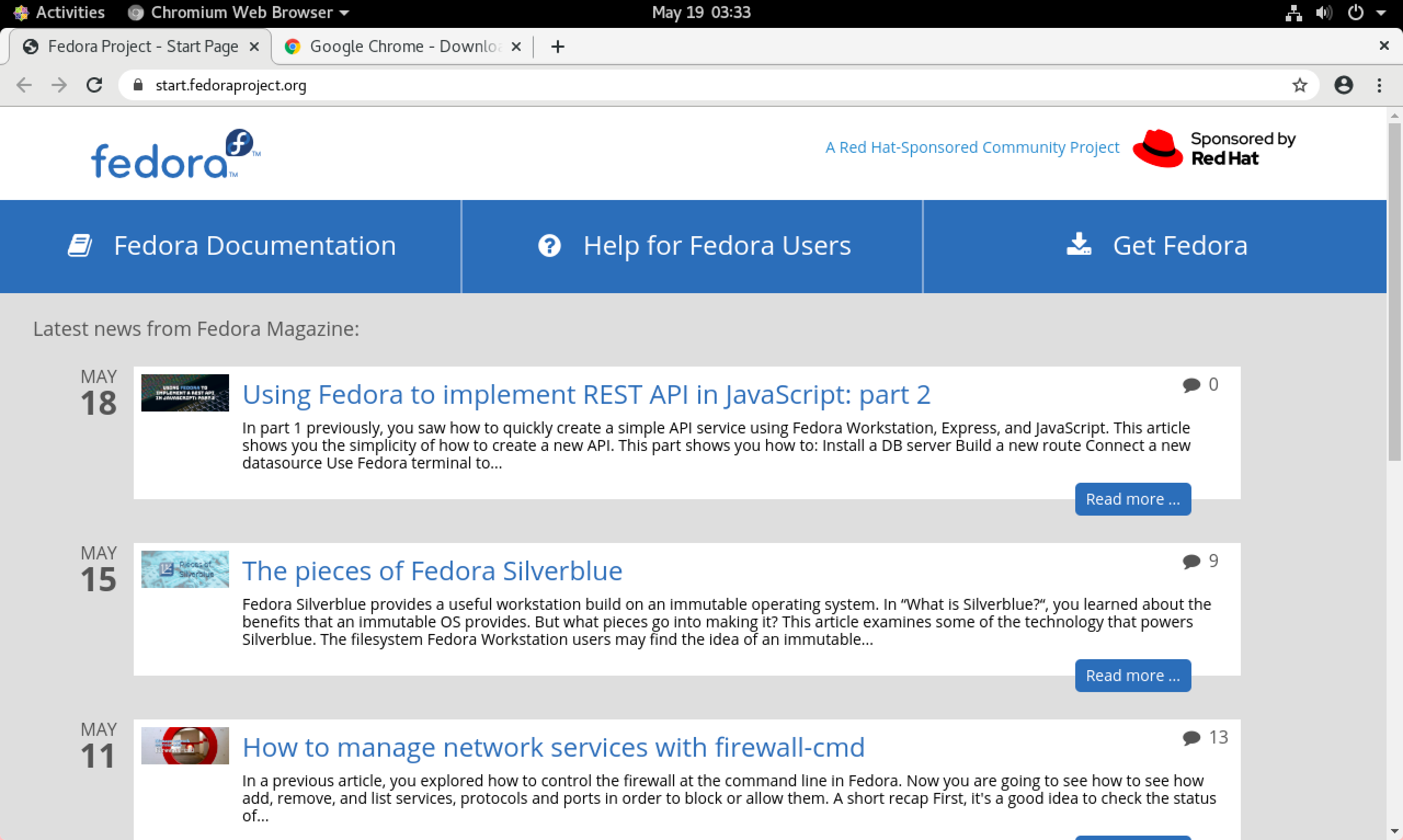Open firewall-cmd network services article
1403x840 pixels.
(554, 748)
